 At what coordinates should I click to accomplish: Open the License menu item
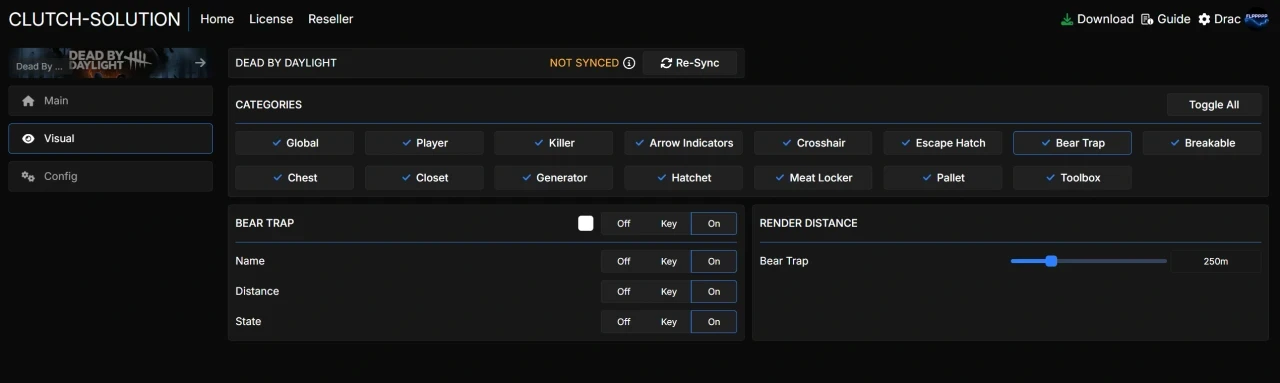coord(271,19)
